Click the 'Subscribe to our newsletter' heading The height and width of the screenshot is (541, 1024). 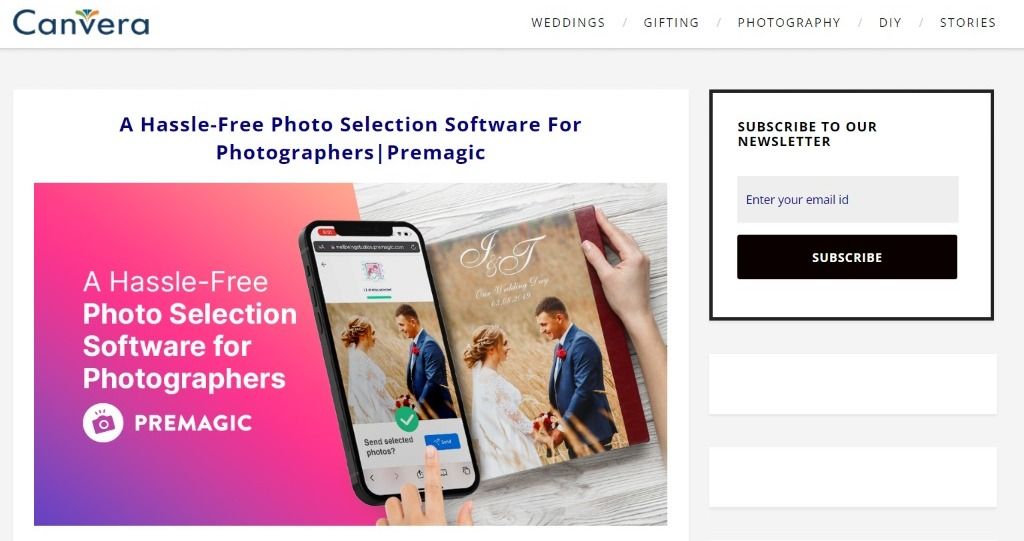(807, 134)
